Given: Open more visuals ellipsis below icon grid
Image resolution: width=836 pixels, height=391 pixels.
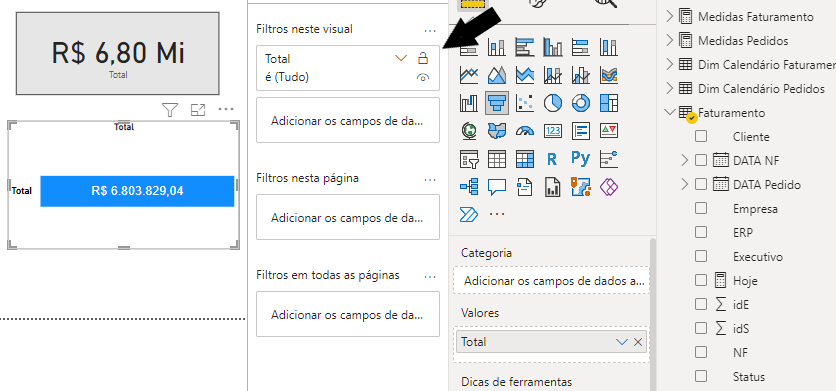Looking at the screenshot, I should [497, 214].
